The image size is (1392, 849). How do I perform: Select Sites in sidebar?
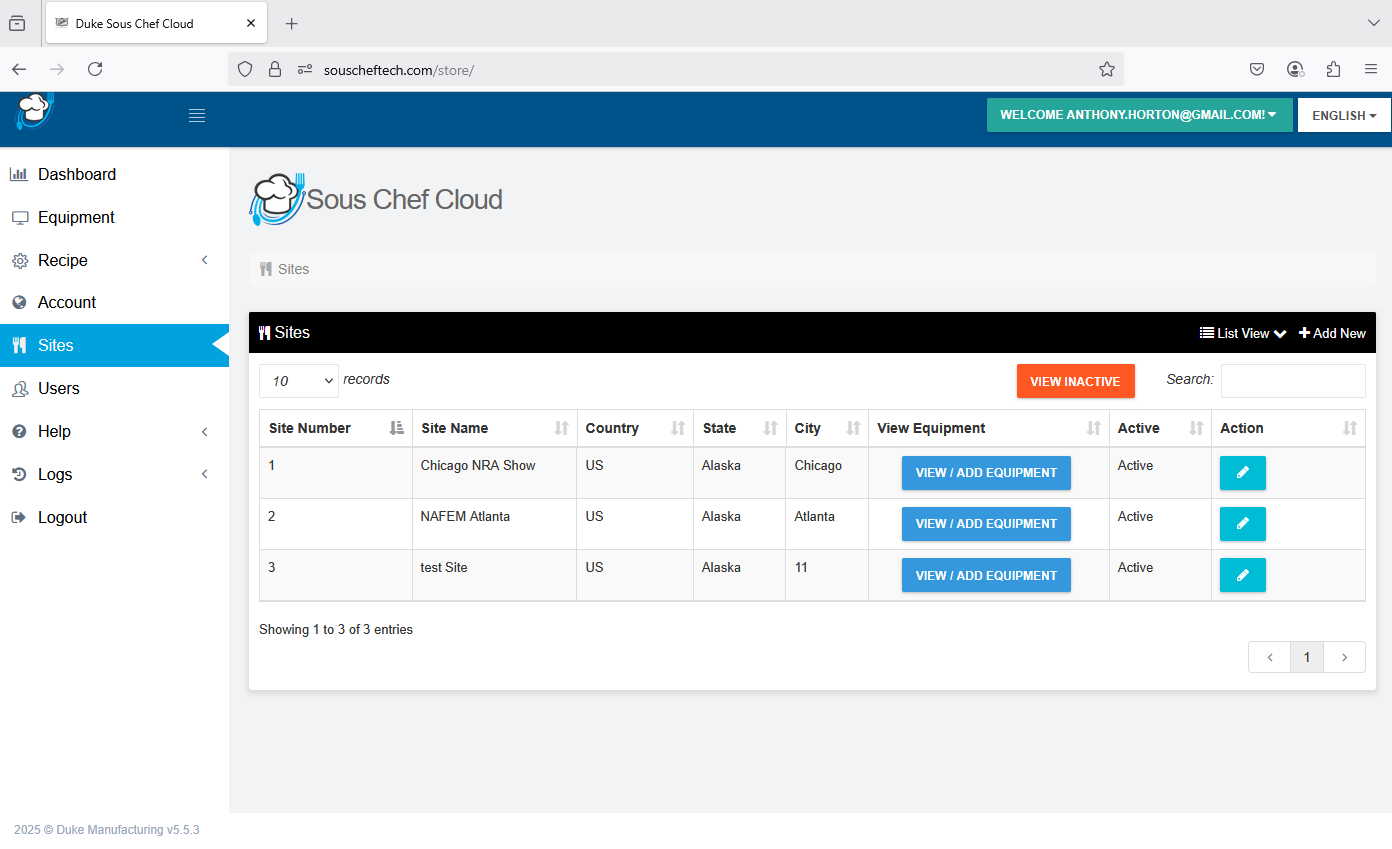click(114, 345)
